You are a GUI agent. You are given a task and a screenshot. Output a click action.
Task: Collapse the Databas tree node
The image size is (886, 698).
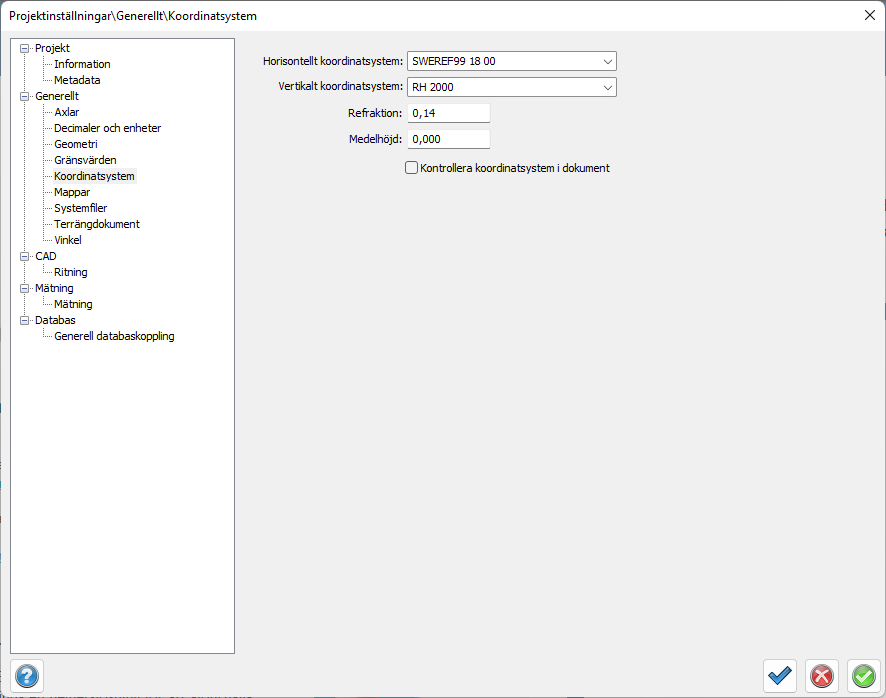point(25,320)
